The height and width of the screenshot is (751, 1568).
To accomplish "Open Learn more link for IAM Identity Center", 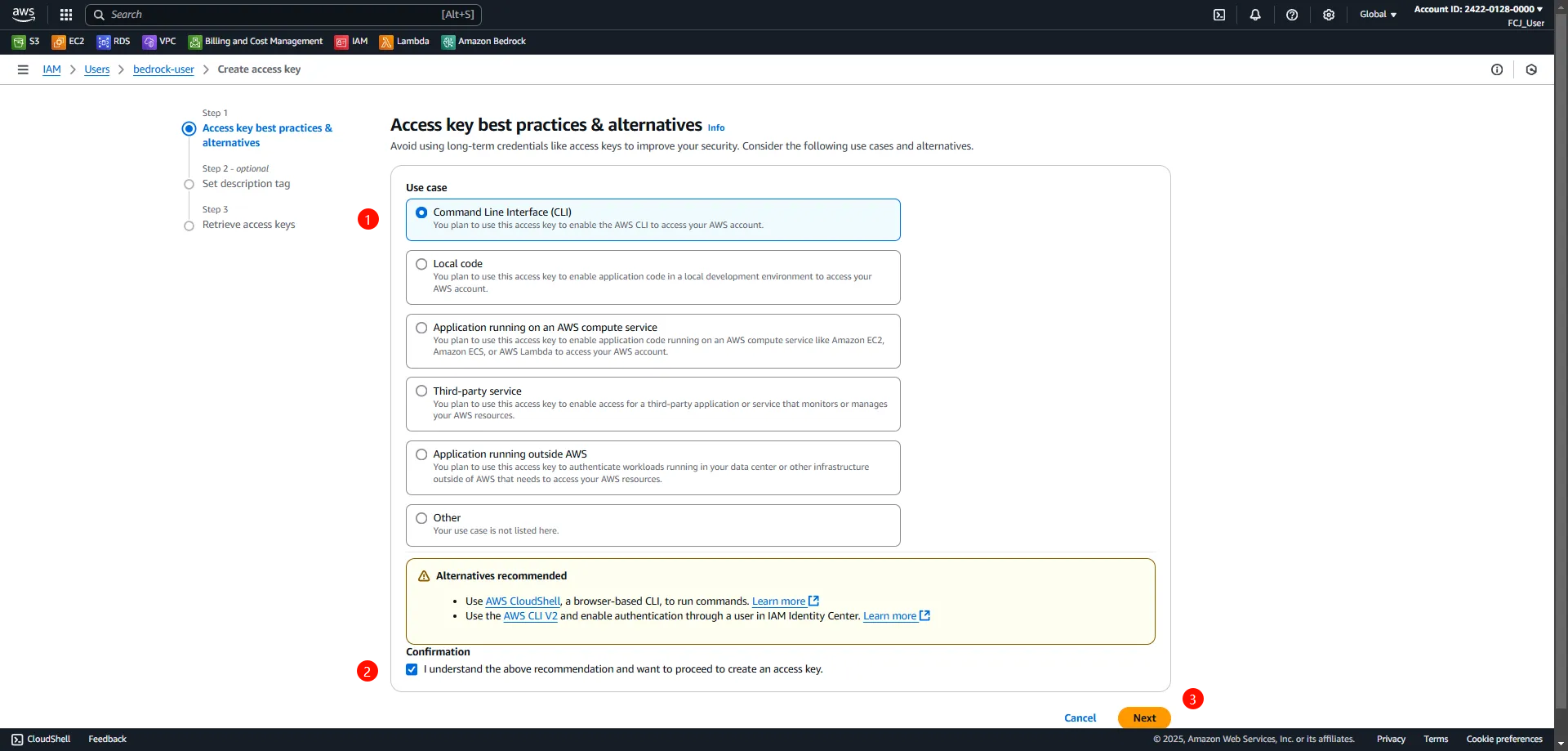I will click(x=896, y=616).
